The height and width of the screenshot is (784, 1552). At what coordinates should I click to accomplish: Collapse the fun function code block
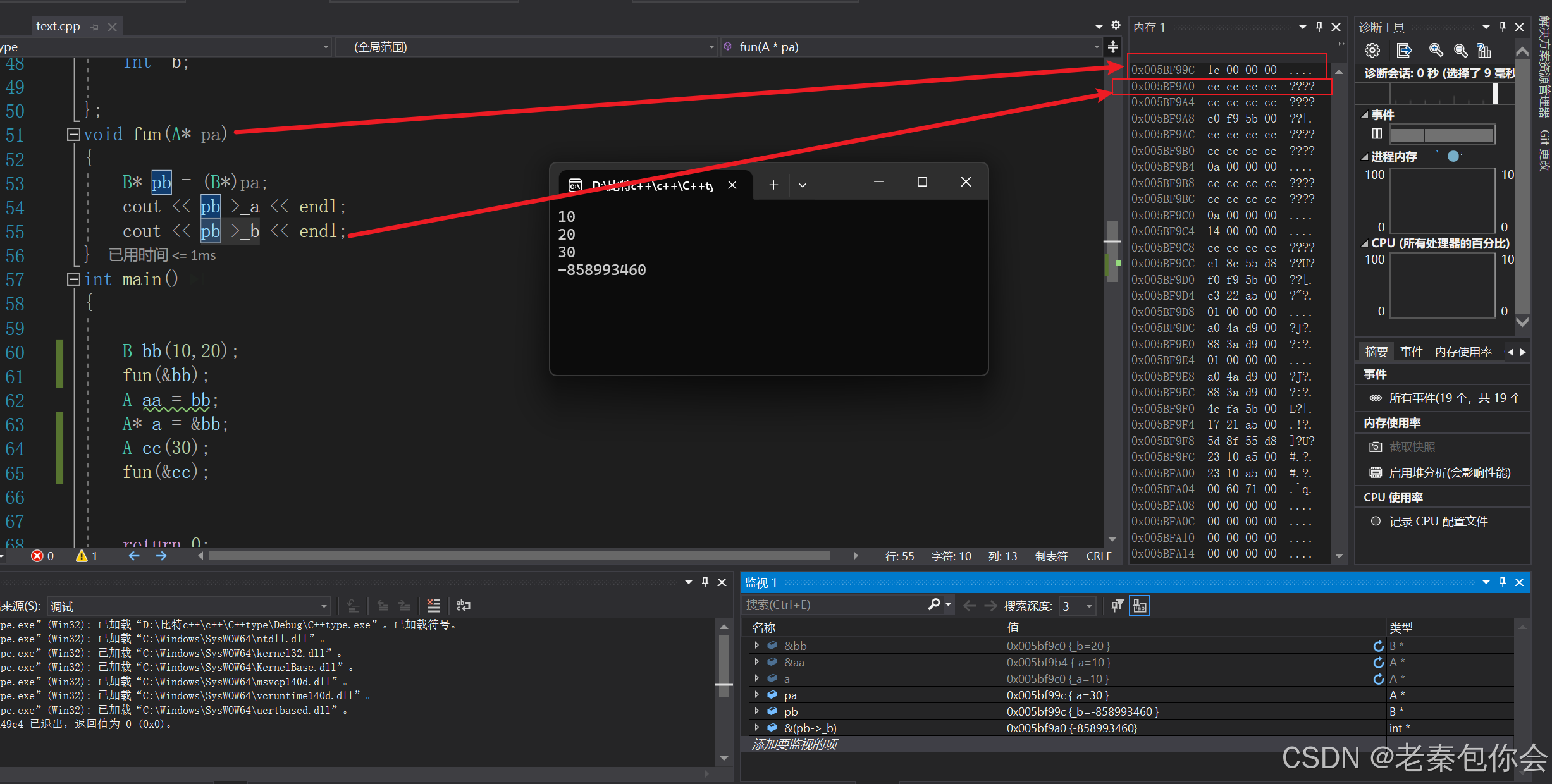point(73,134)
